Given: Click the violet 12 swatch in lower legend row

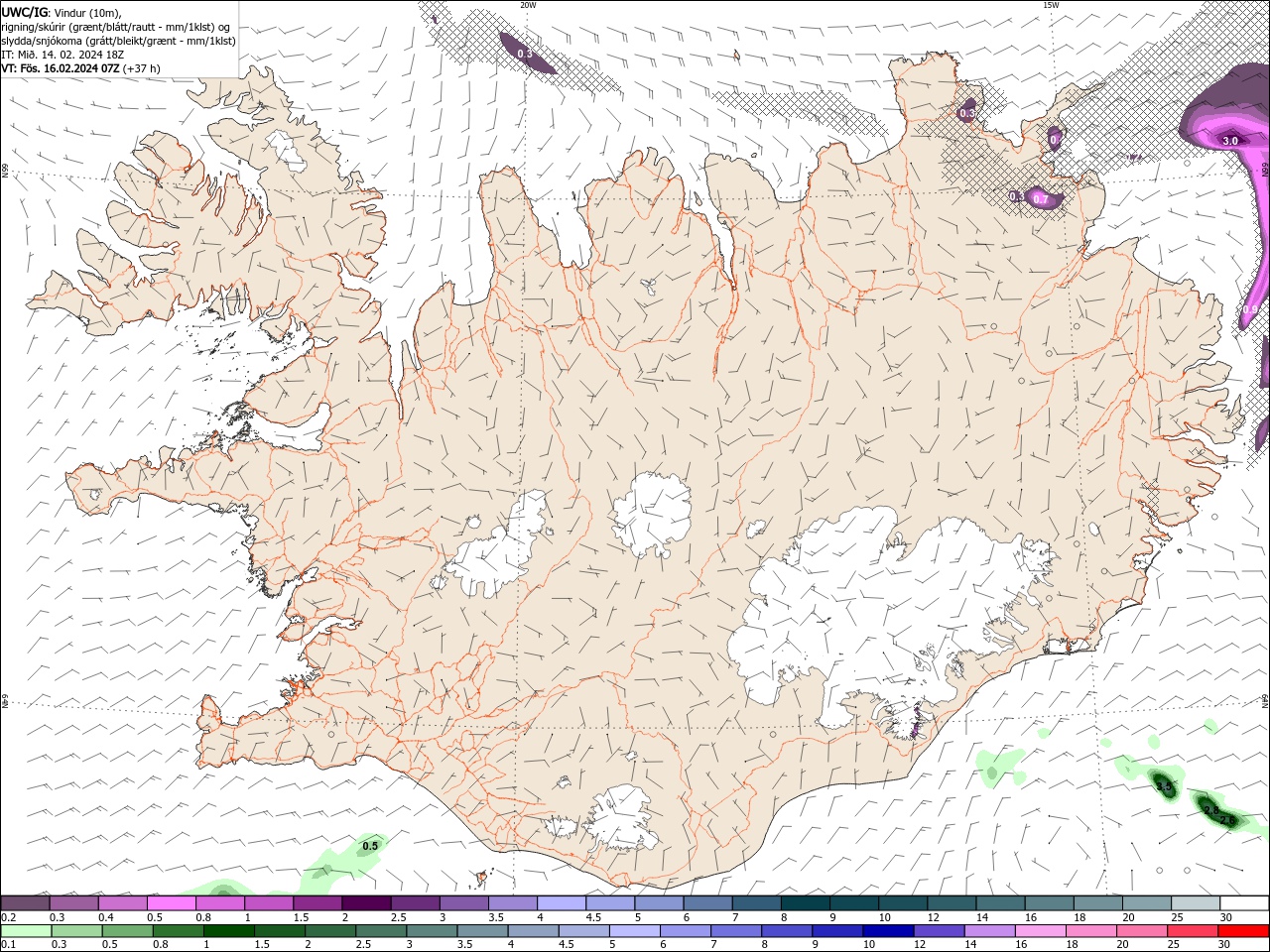Looking at the screenshot, I should pos(939,931).
